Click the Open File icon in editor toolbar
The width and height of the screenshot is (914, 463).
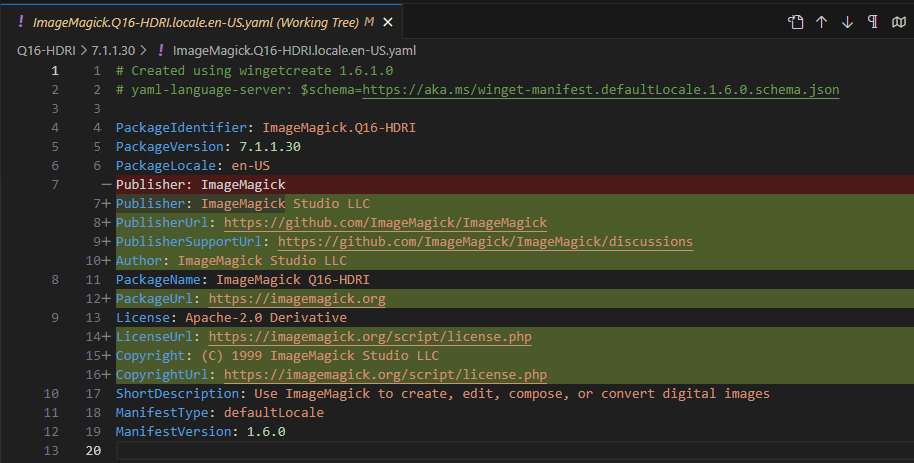coord(796,22)
